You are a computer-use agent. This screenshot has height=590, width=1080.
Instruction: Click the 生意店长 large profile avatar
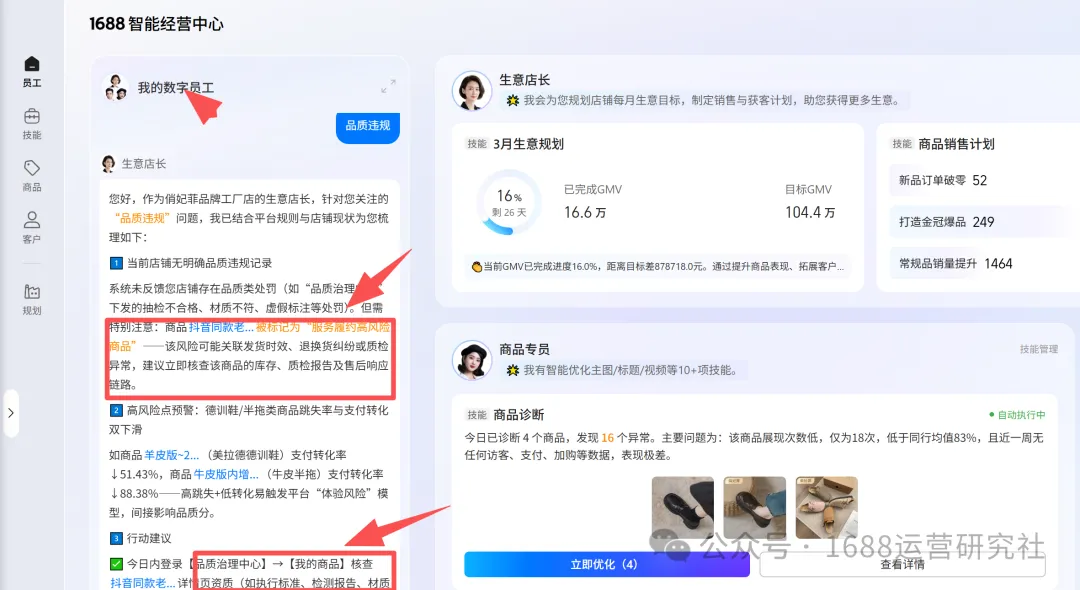pos(472,90)
